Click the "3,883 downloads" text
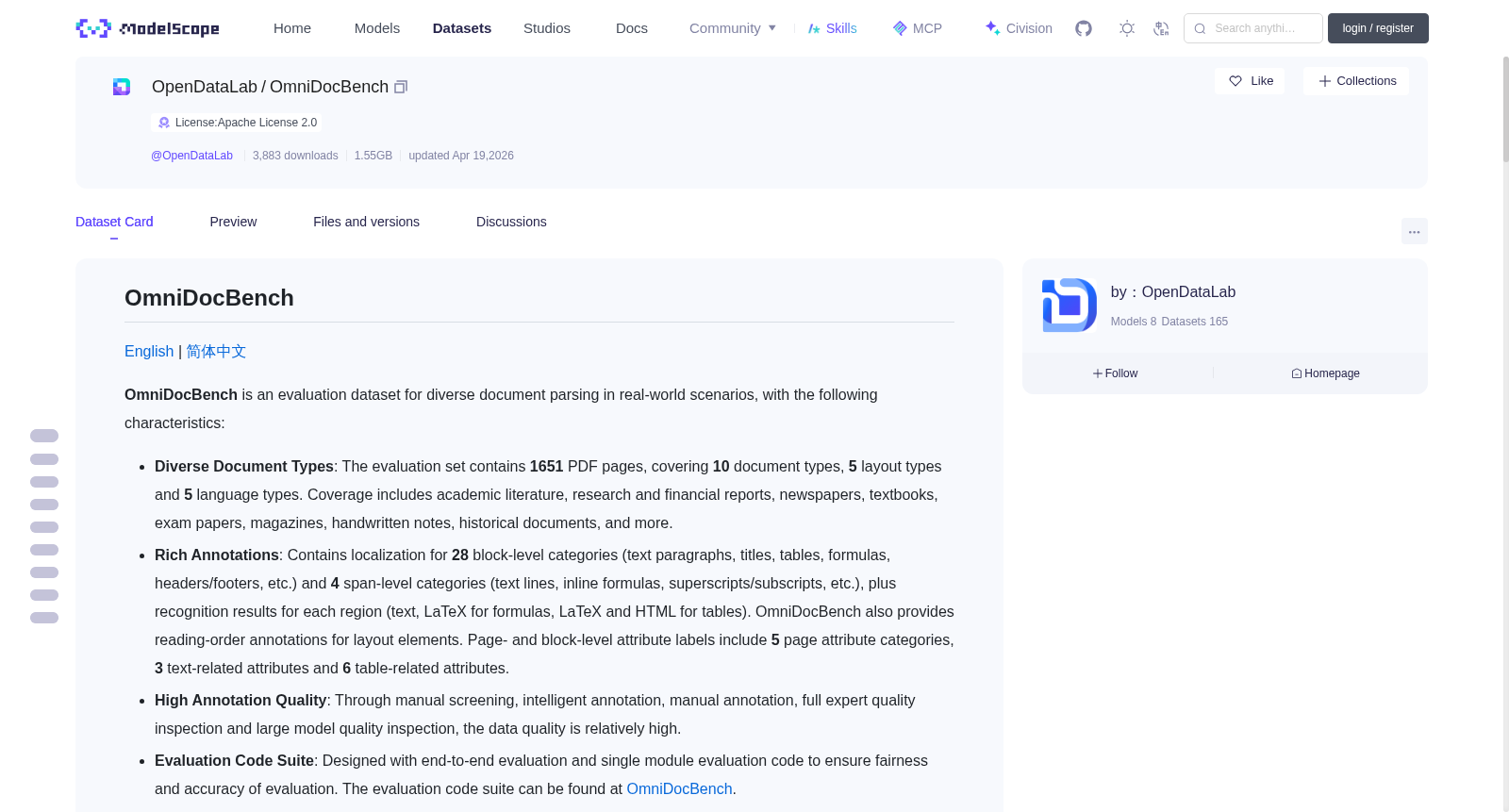 (x=295, y=156)
